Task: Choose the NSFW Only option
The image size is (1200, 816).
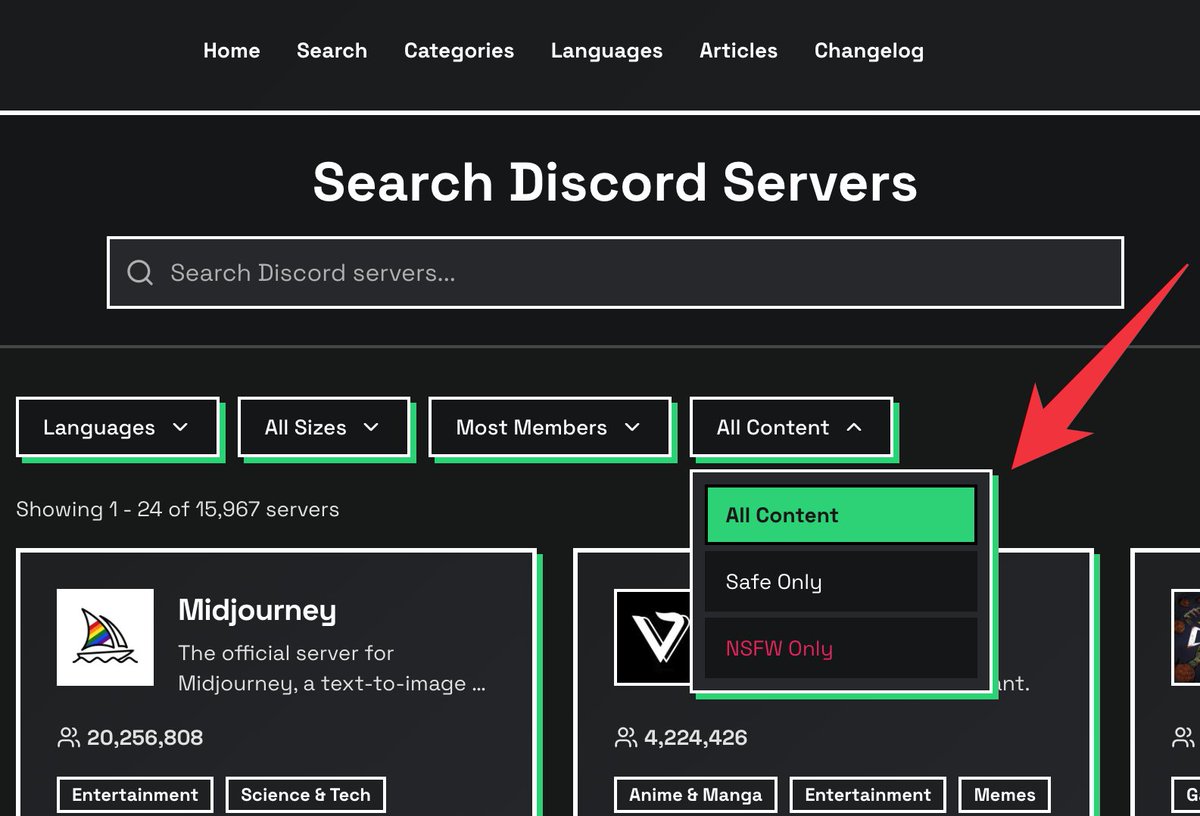Action: 840,648
